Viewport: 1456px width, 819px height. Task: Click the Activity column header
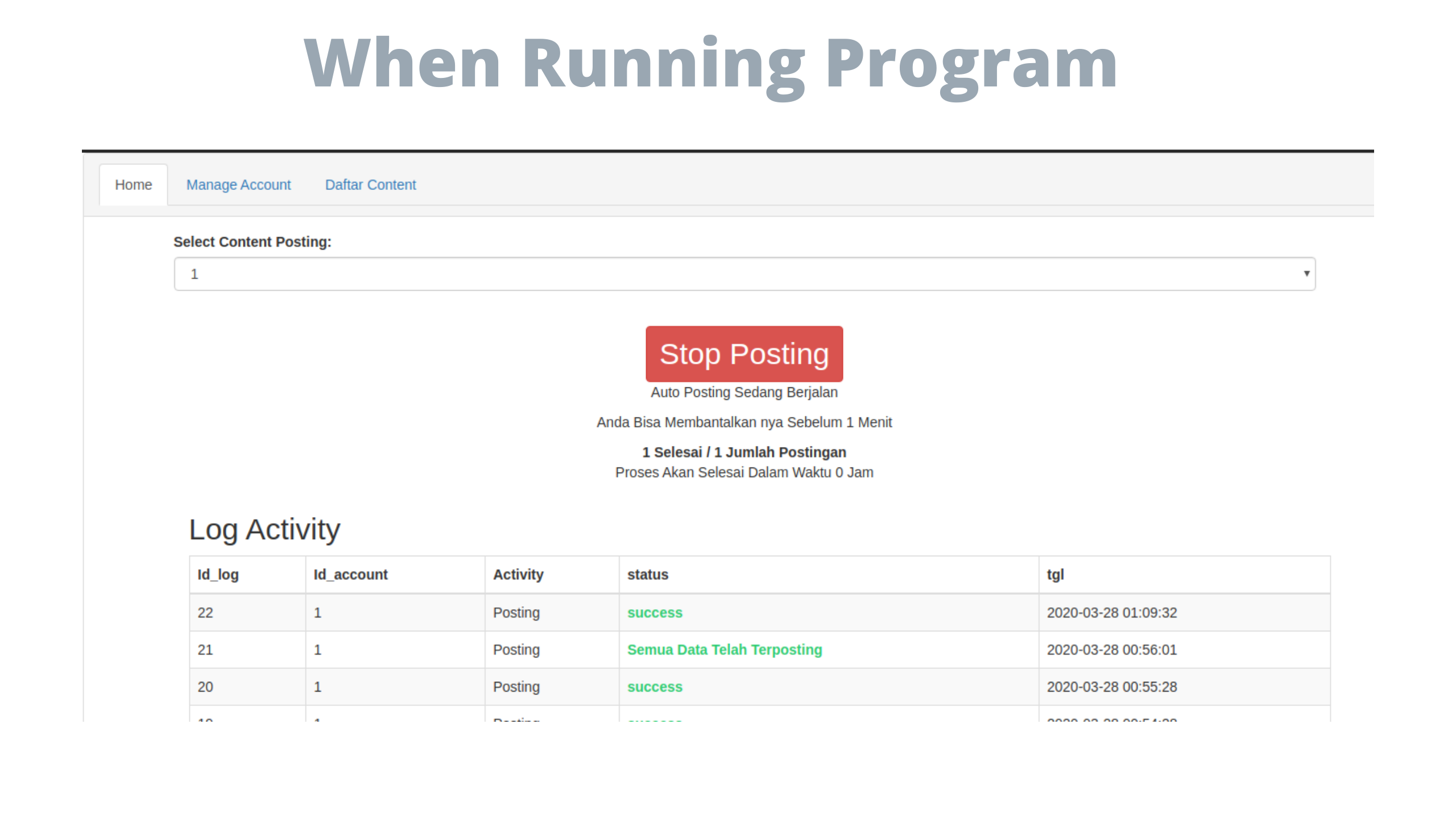coord(518,574)
